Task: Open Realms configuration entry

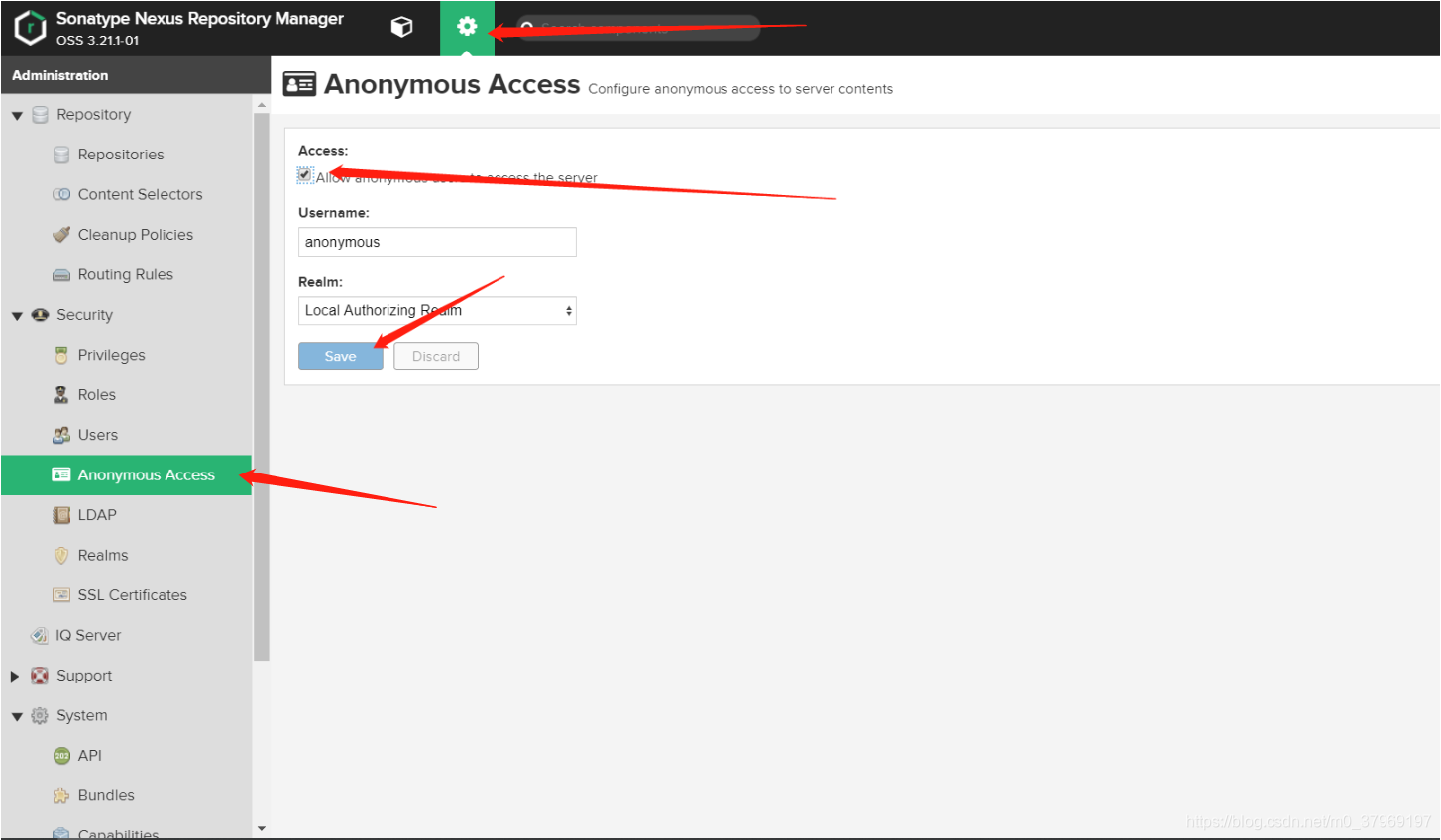Action: pyautogui.click(x=103, y=555)
